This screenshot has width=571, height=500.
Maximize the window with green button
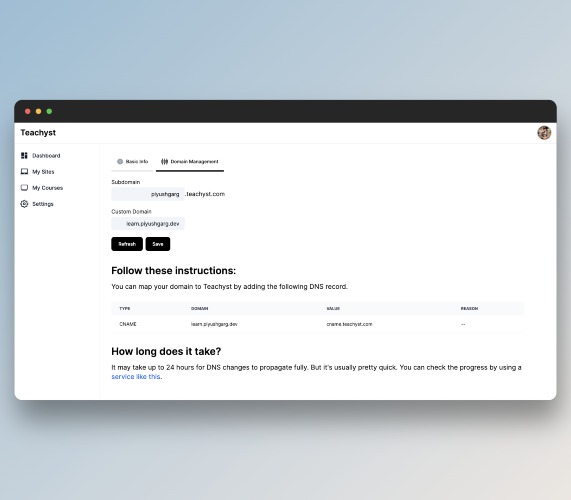pos(49,111)
